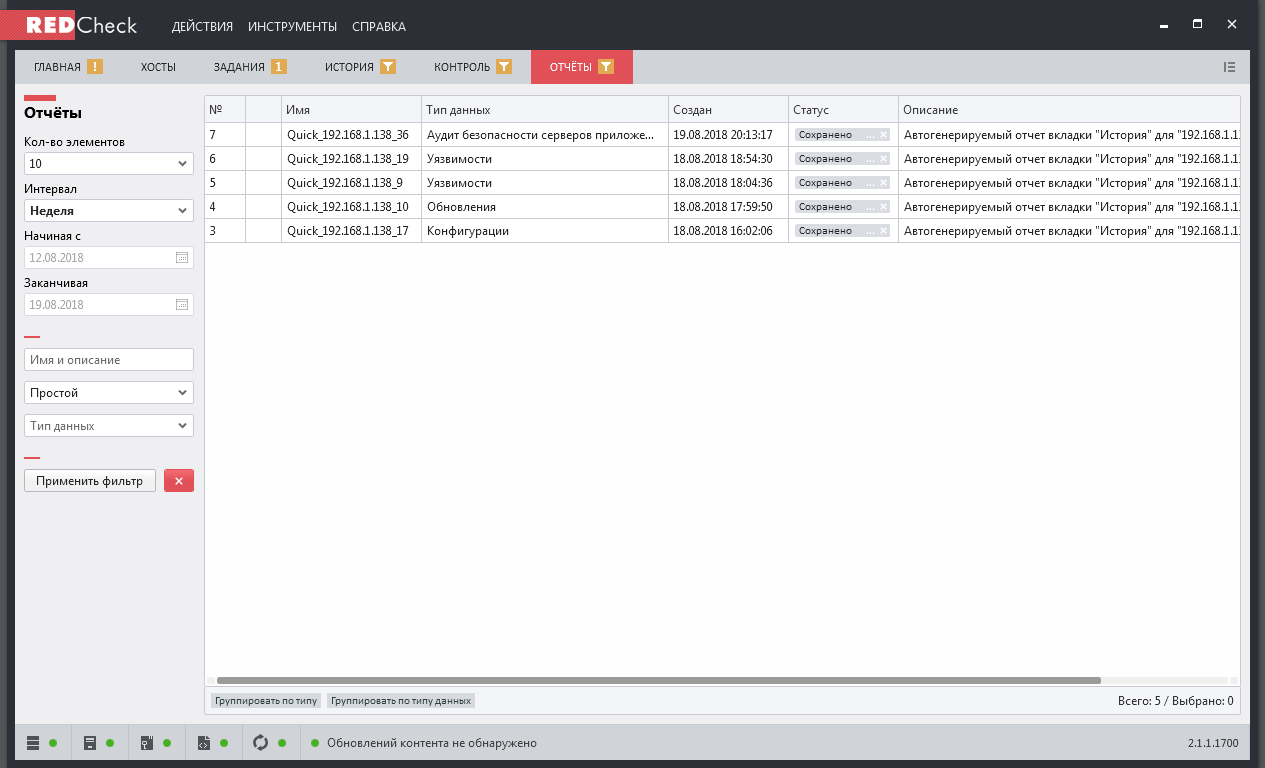Click the warning badge on the ГЛАВНАЯ tab

[95, 67]
